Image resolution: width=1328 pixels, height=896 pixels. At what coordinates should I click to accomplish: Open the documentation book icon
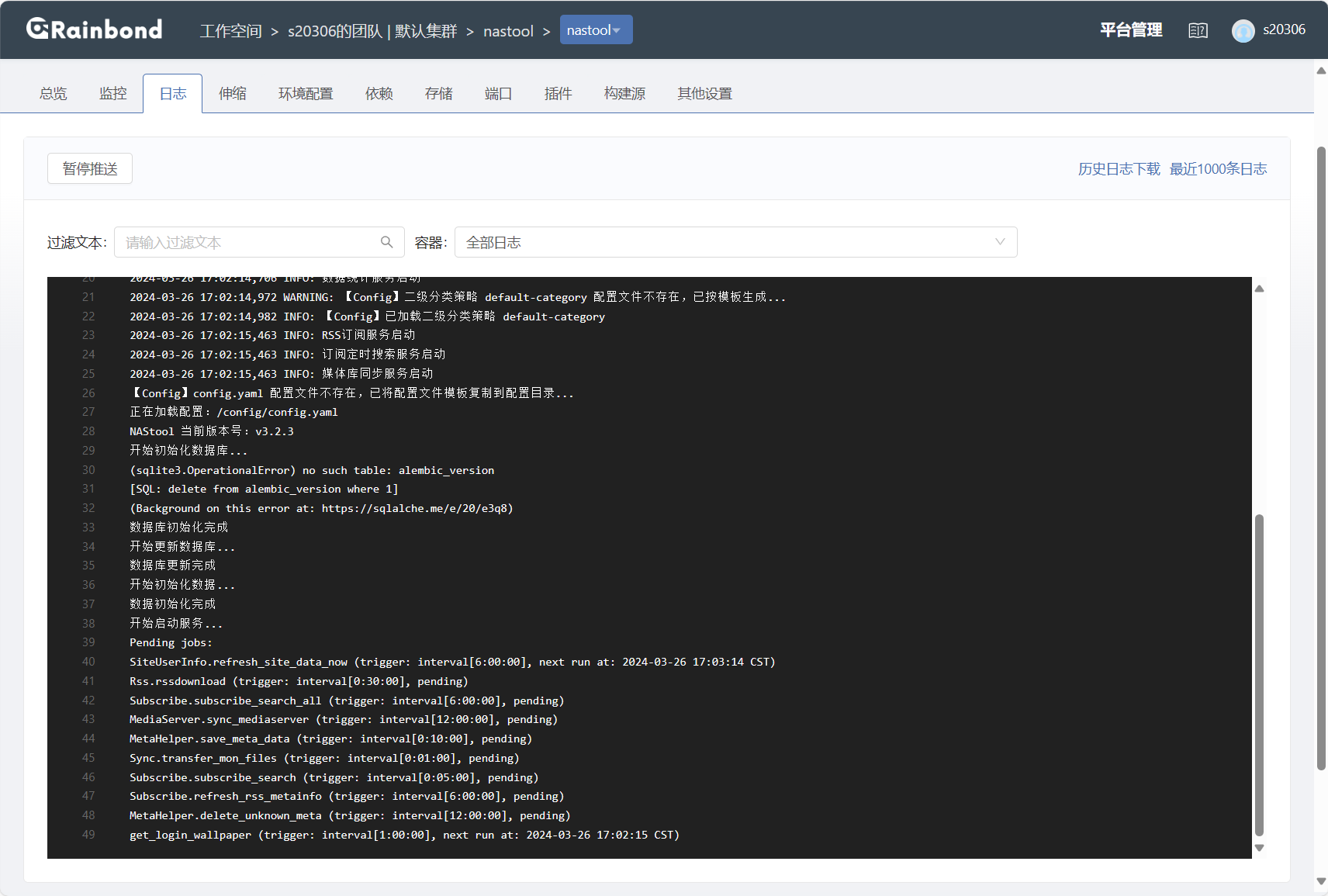click(x=1198, y=30)
